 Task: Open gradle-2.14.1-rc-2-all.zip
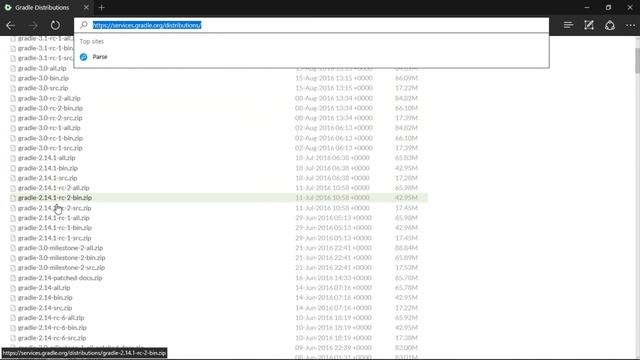pos(53,188)
